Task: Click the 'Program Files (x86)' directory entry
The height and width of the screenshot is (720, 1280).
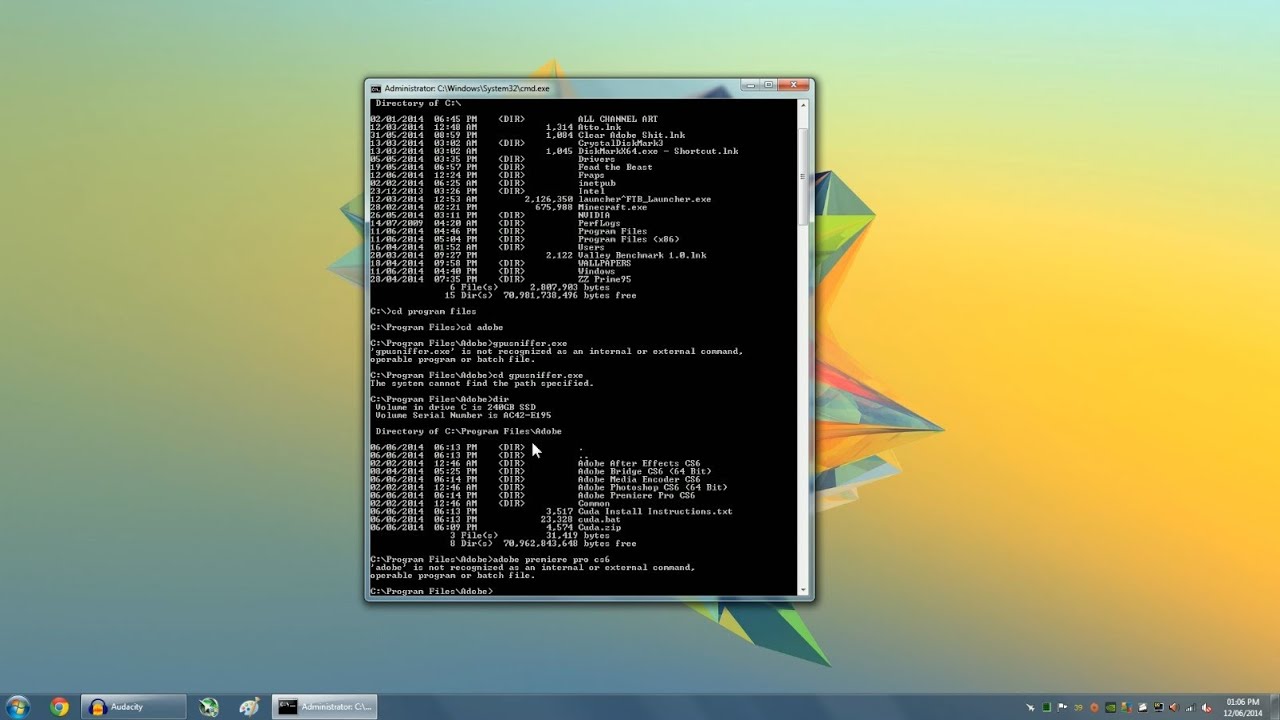Action: 628,239
